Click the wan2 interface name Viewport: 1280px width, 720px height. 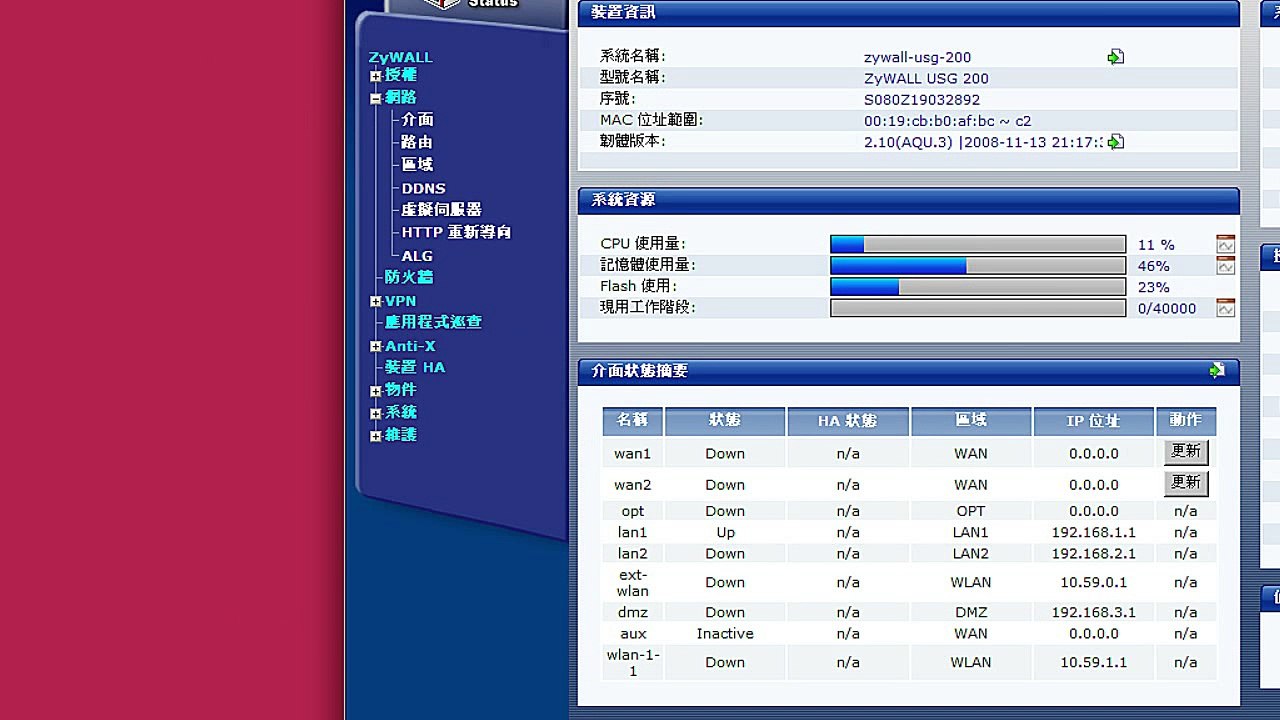(x=633, y=485)
